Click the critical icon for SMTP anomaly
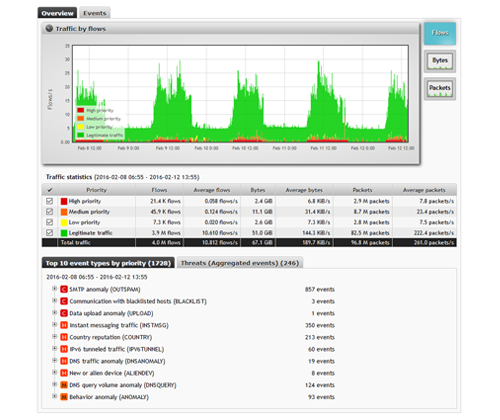 pos(64,289)
